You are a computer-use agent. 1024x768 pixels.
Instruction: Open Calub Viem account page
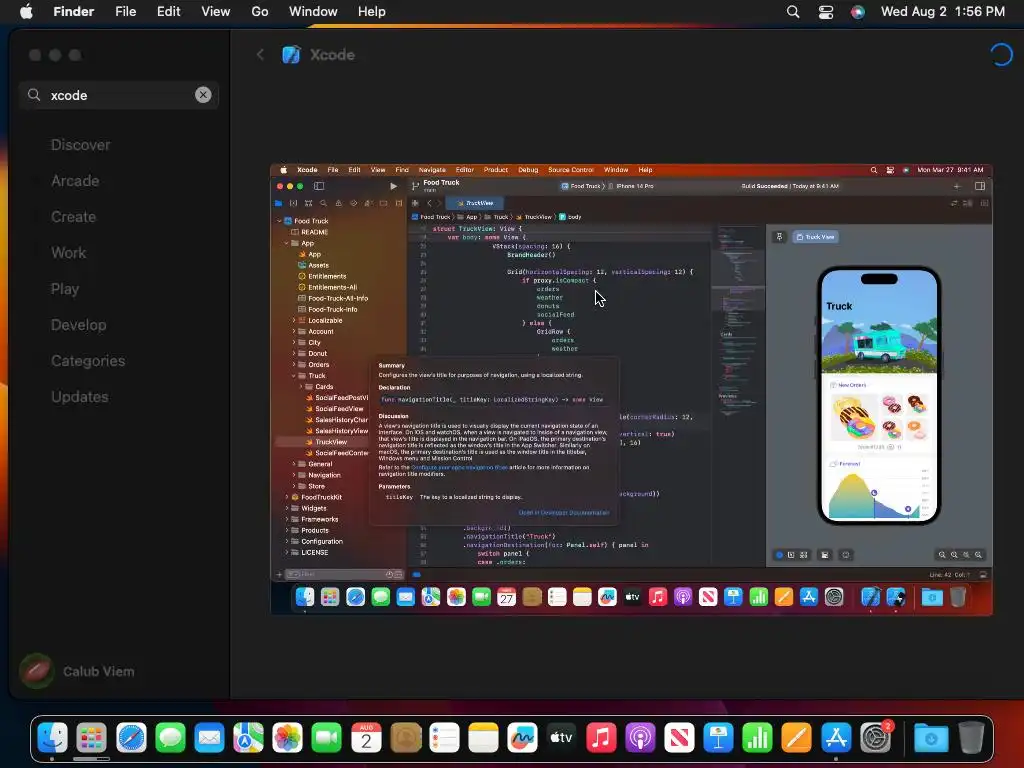(77, 671)
